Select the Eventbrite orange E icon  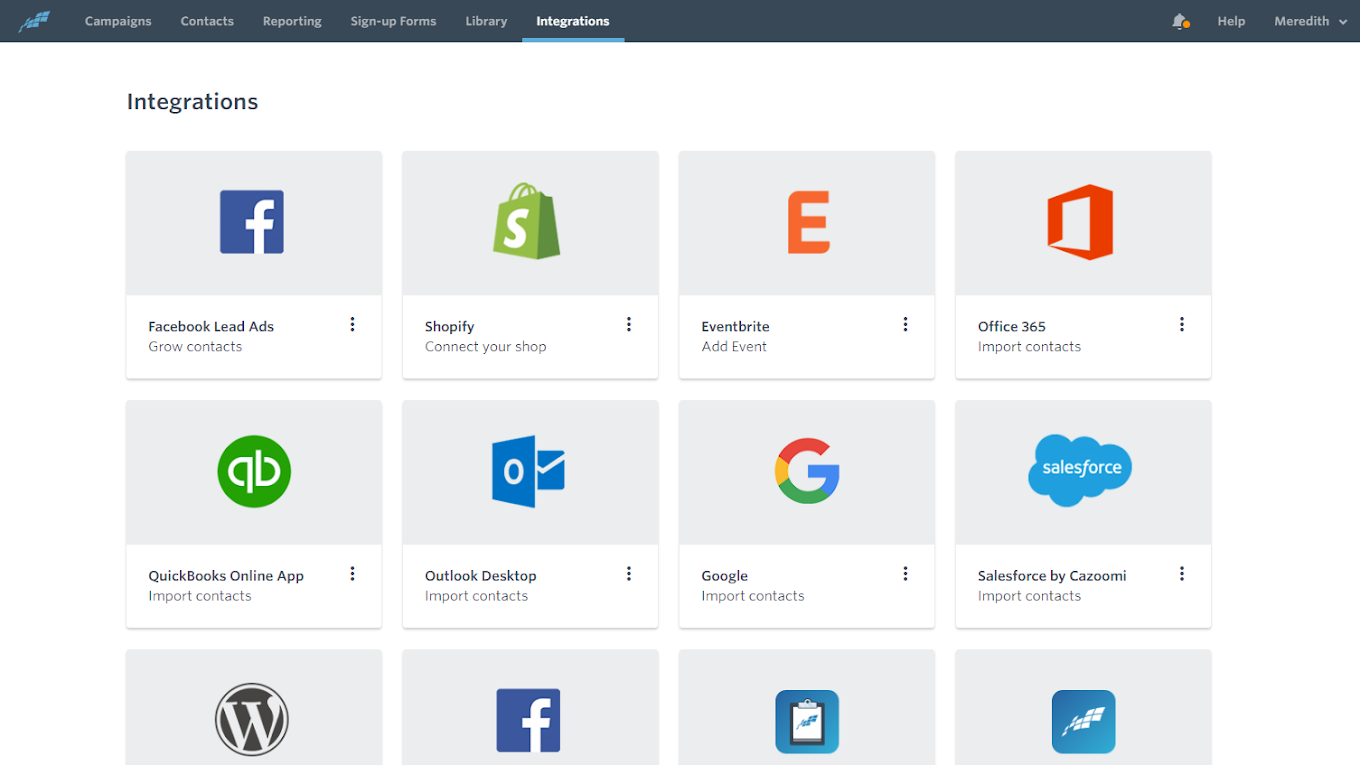coord(808,222)
